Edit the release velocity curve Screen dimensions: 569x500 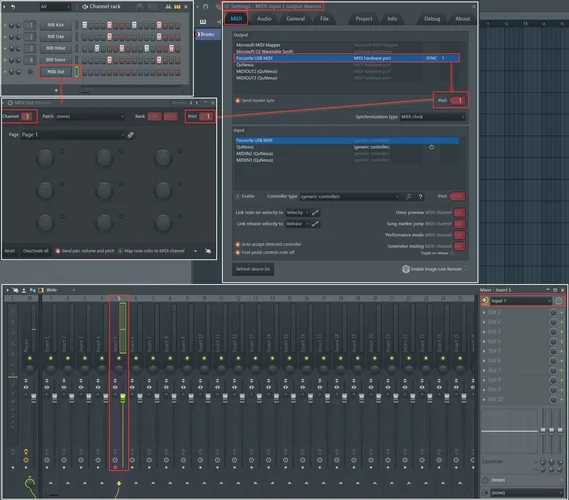(315, 224)
